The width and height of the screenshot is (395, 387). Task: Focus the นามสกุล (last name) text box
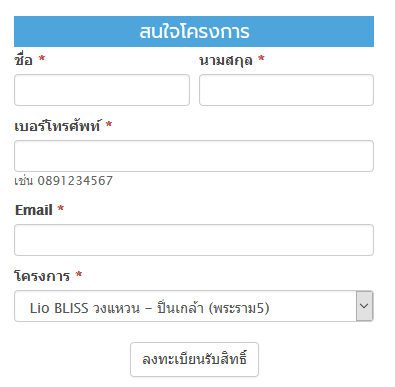coord(286,90)
